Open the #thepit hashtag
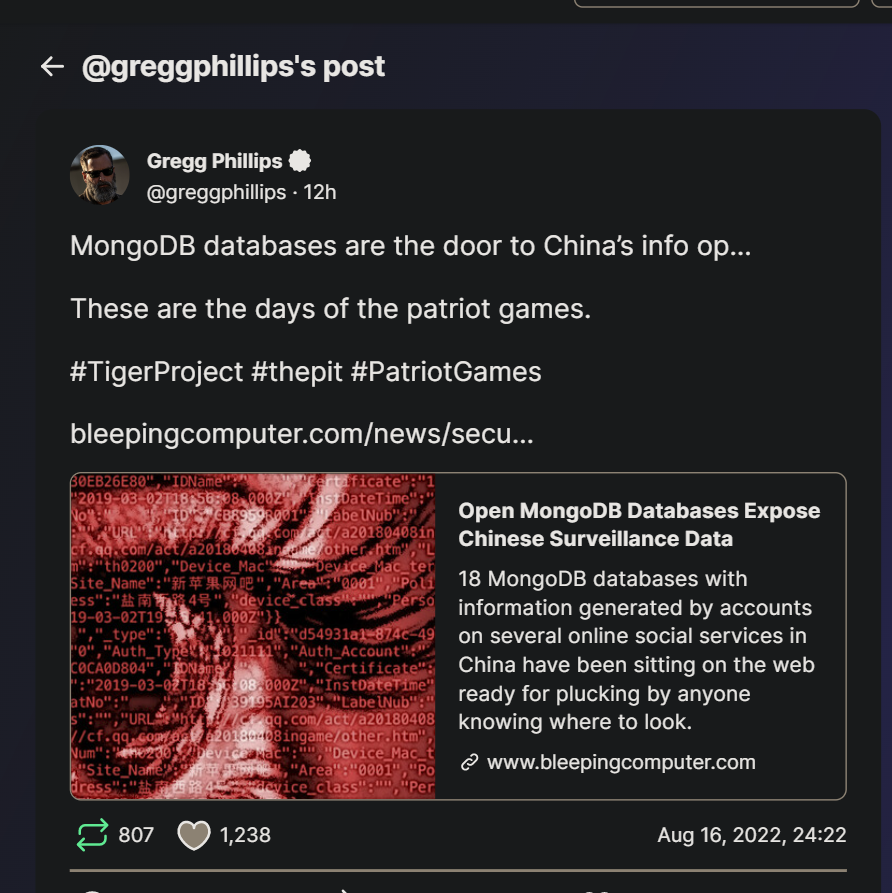Viewport: 892px width, 893px height. 297,372
